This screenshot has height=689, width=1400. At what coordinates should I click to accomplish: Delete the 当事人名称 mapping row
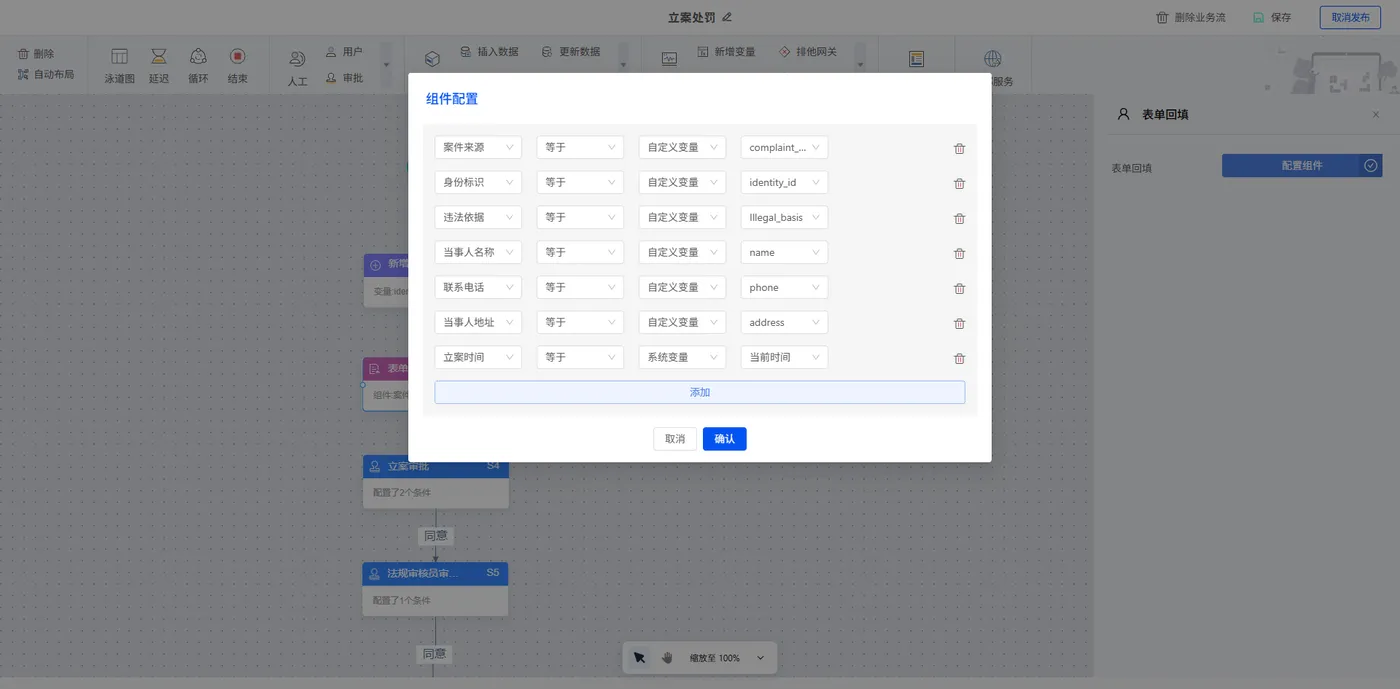click(x=959, y=253)
